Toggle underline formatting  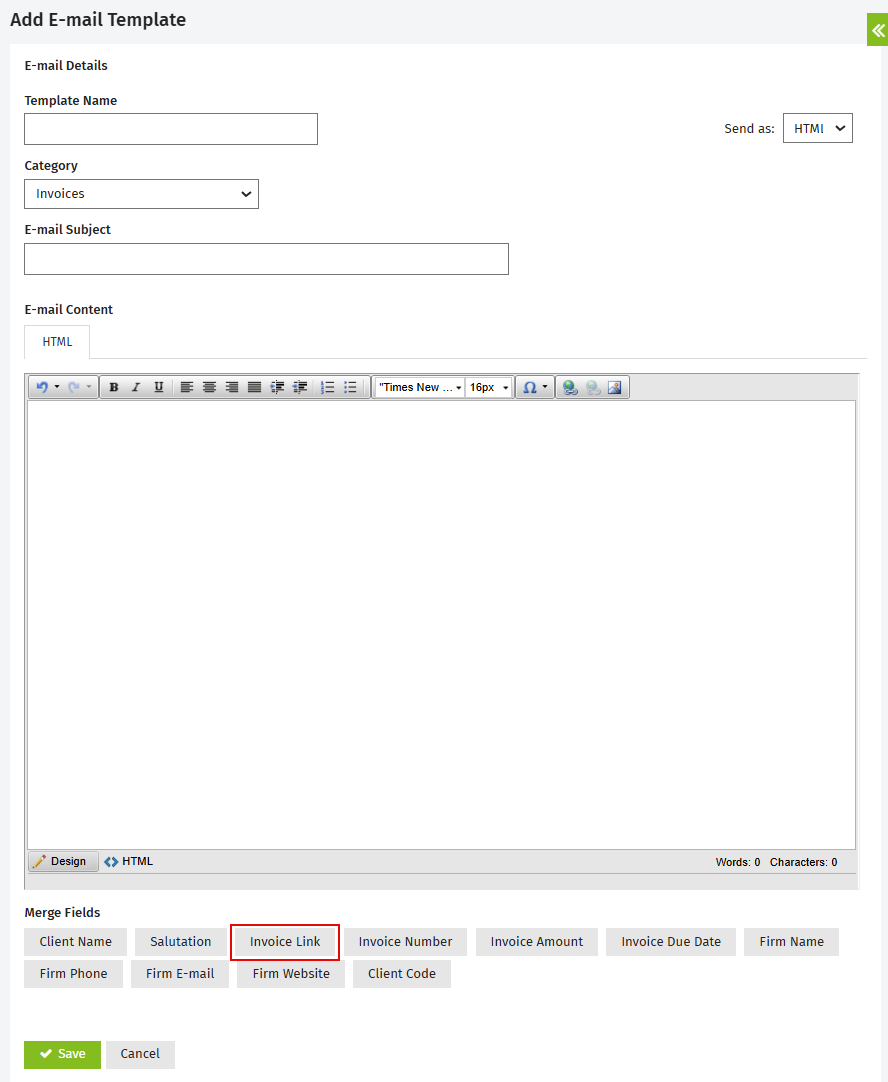click(159, 387)
